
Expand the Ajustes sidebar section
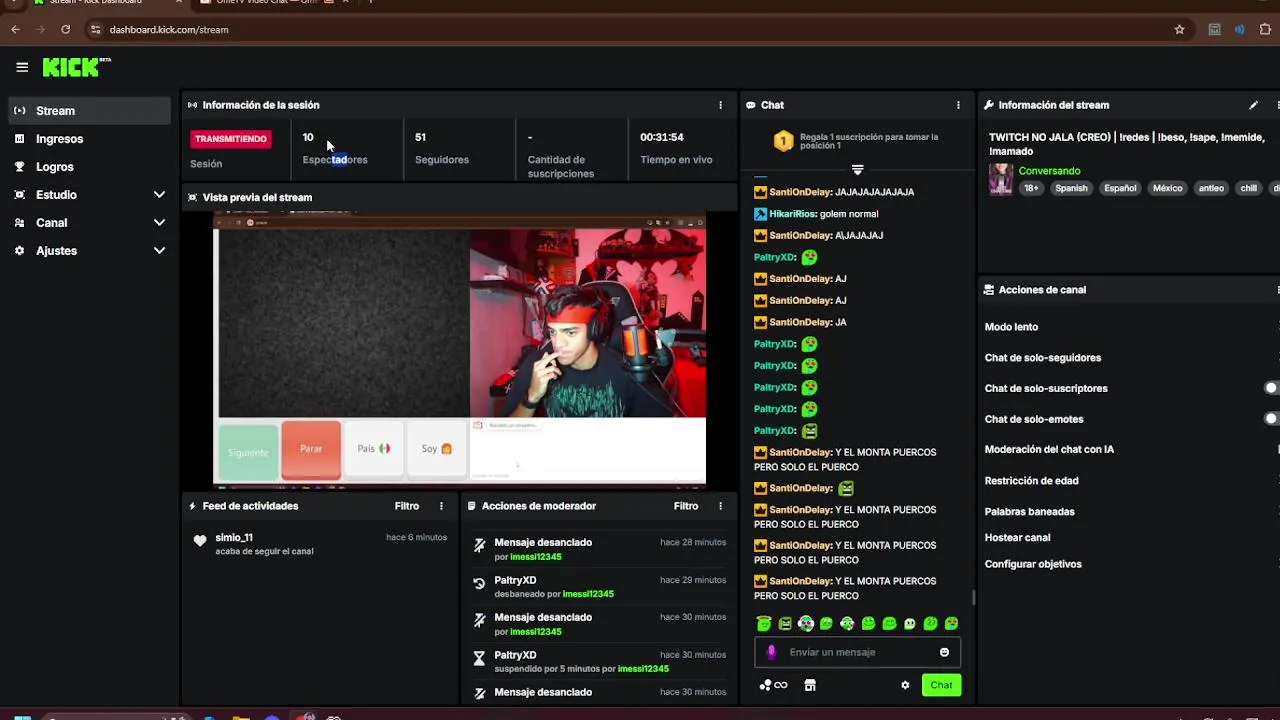coord(90,251)
